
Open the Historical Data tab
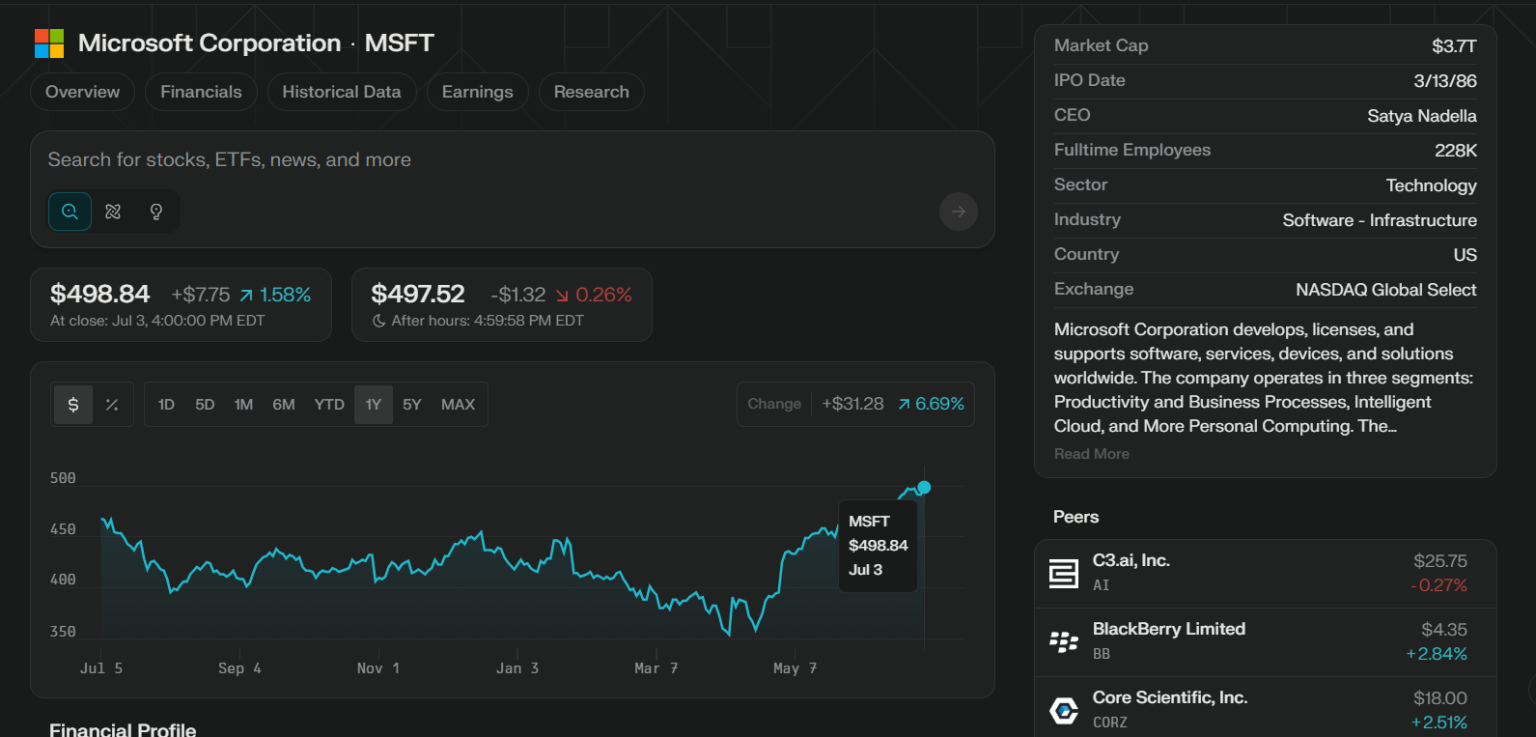point(341,92)
